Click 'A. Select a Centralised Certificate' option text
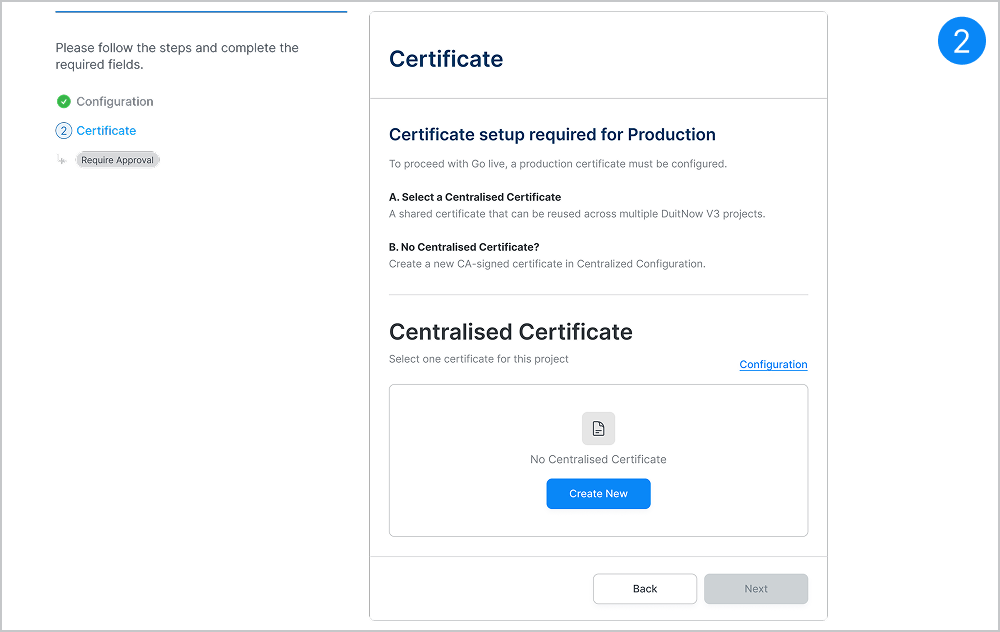The image size is (1000, 632). tap(475, 197)
